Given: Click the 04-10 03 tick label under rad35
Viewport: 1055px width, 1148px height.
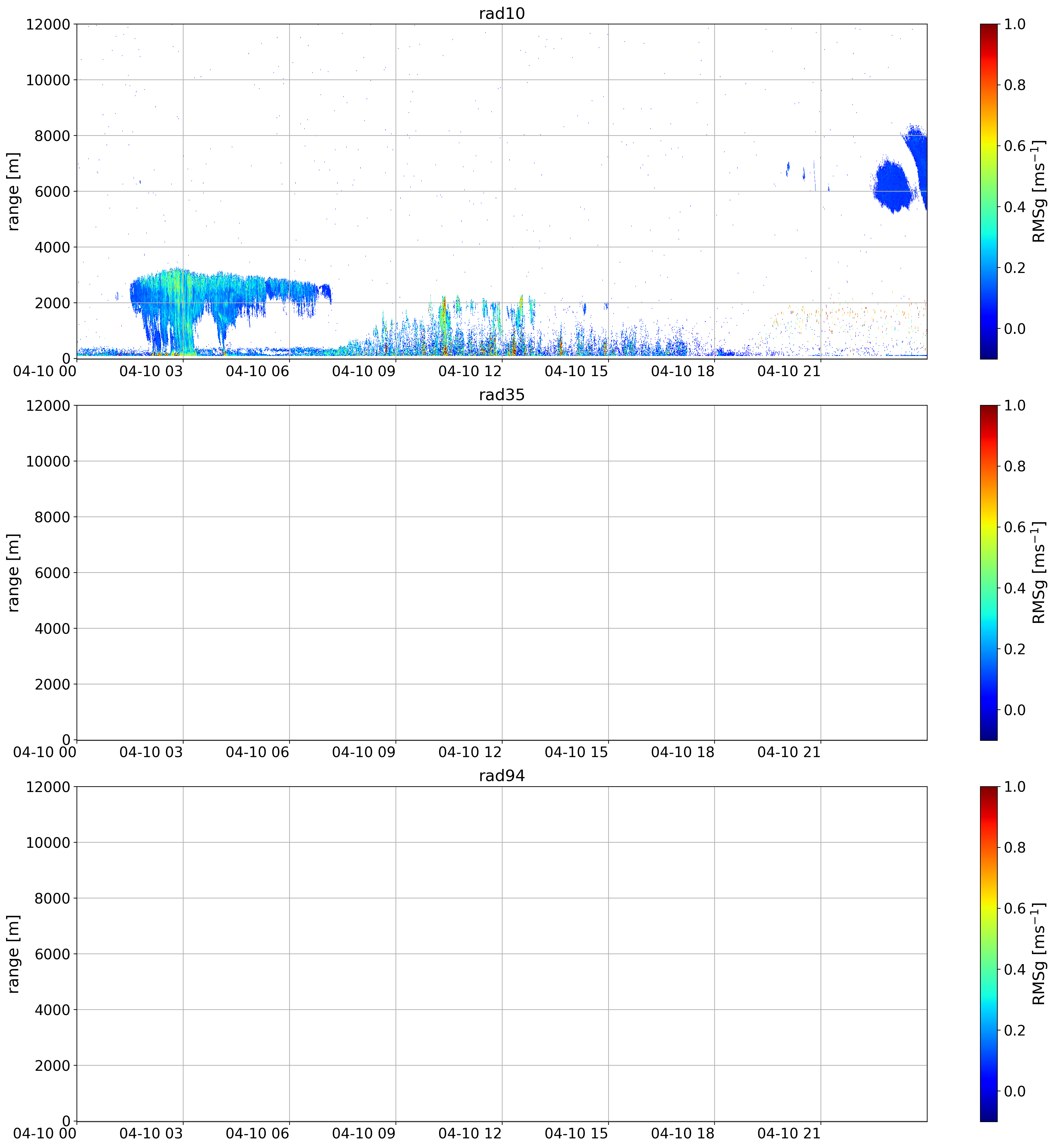Looking at the screenshot, I should (151, 752).
